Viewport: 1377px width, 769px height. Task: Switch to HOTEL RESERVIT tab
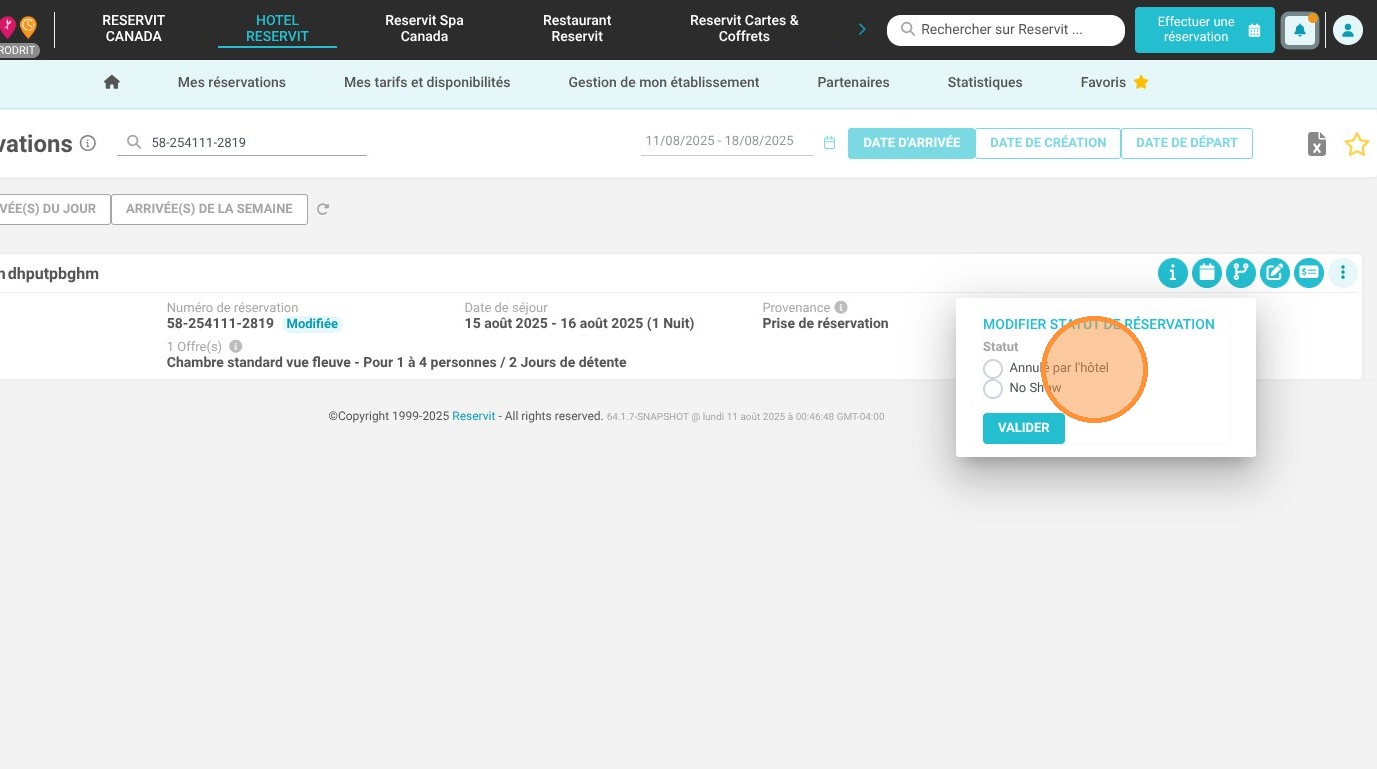(x=277, y=28)
